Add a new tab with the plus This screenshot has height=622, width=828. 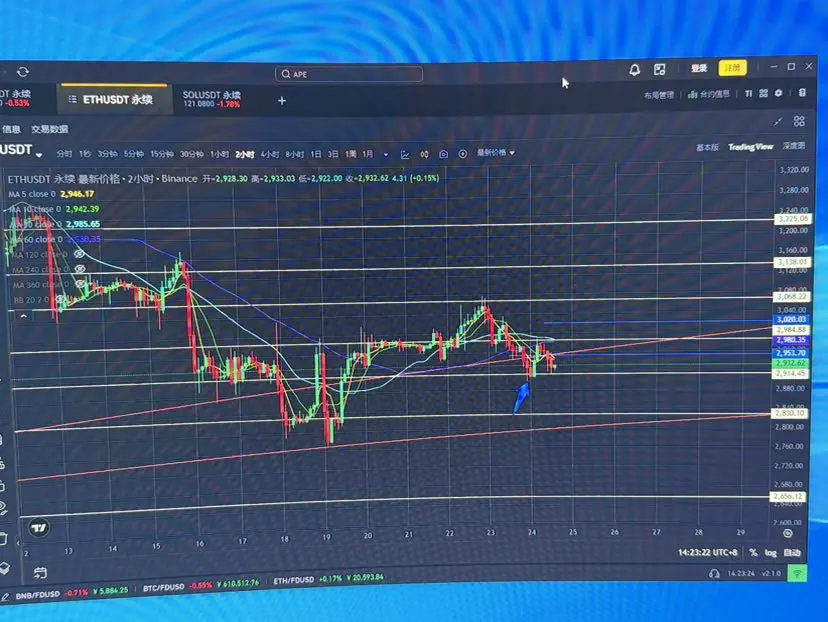pos(282,100)
